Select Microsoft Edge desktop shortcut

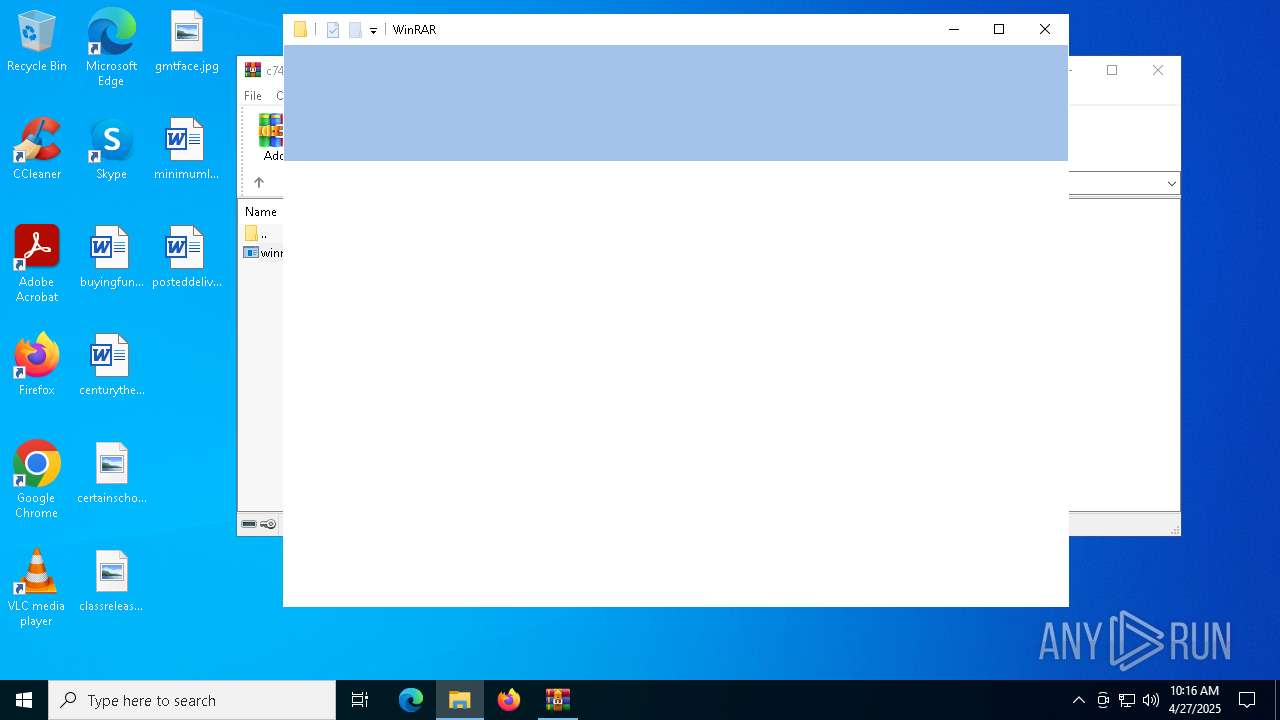coord(111,48)
